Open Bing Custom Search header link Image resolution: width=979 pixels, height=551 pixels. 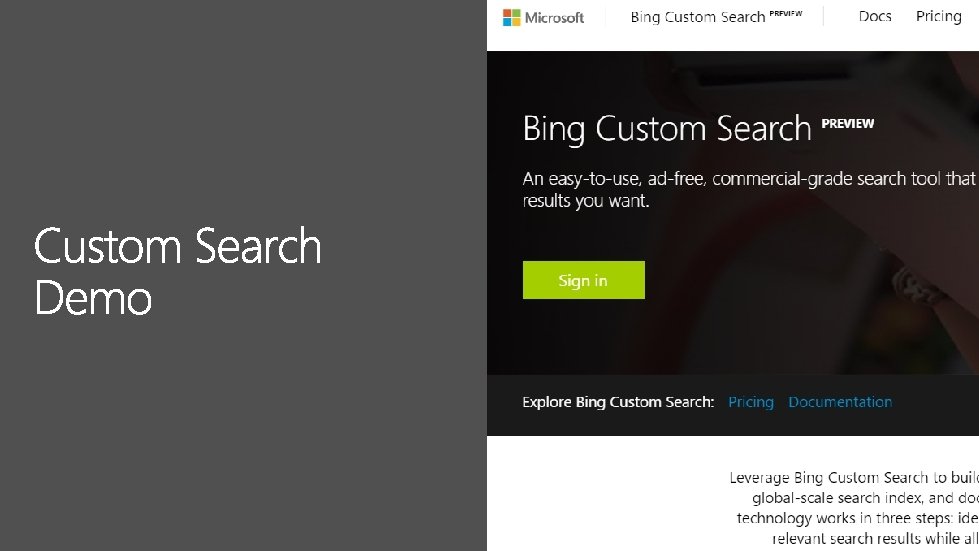pyautogui.click(x=697, y=17)
